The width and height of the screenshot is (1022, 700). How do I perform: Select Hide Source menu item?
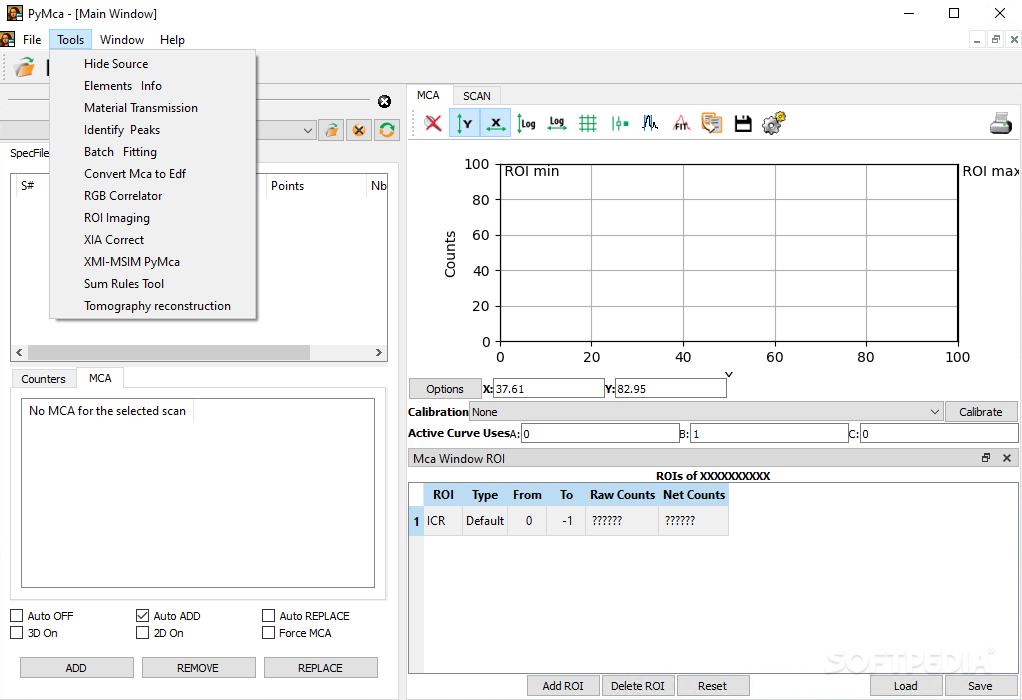point(153,64)
